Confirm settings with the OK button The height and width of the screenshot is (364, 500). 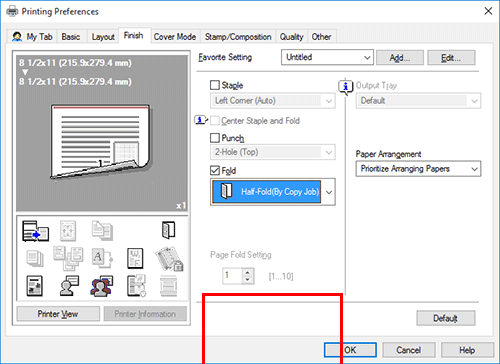click(x=350, y=350)
